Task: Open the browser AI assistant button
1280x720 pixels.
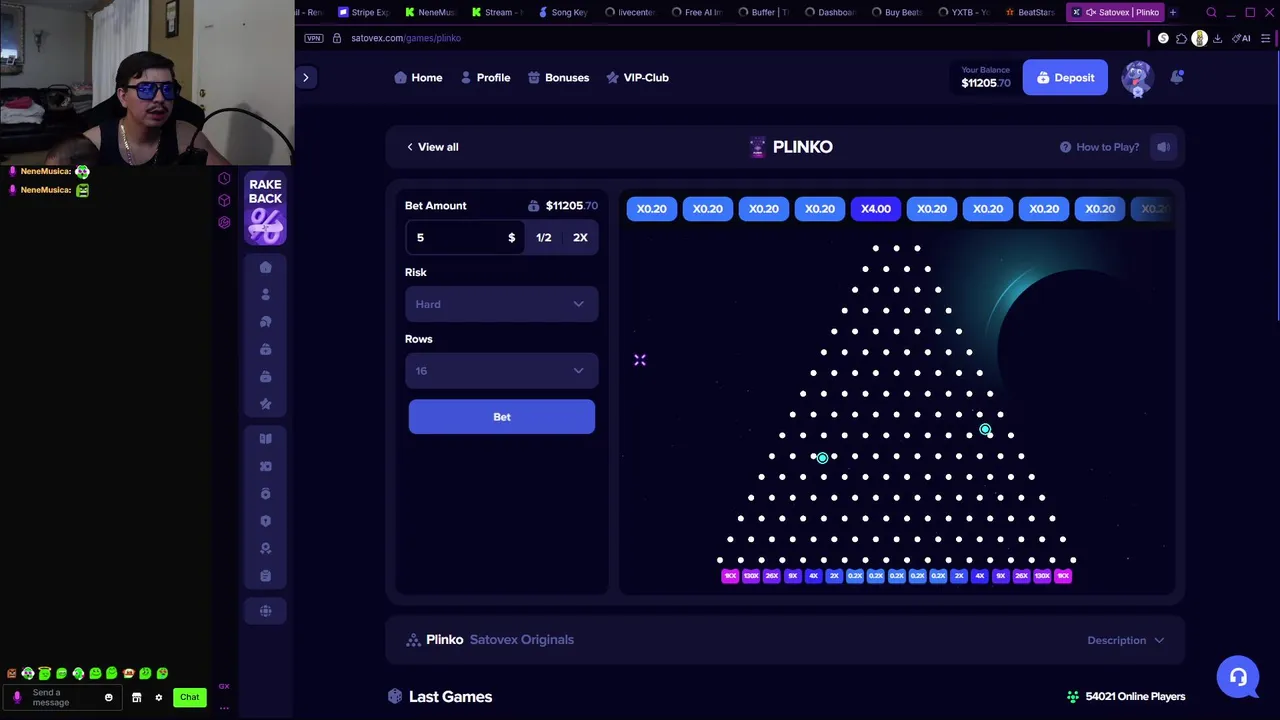Action: click(1241, 38)
